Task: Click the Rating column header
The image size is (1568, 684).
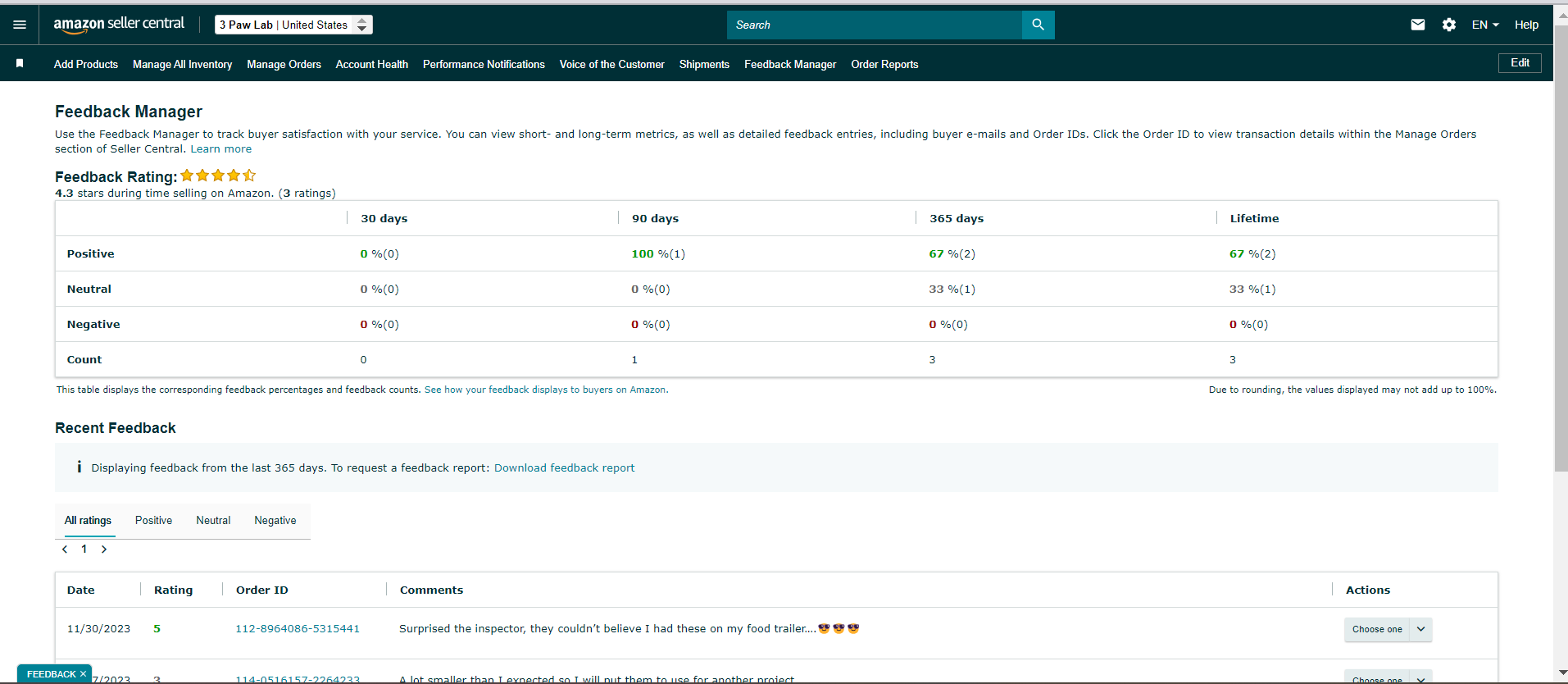Action: point(174,590)
